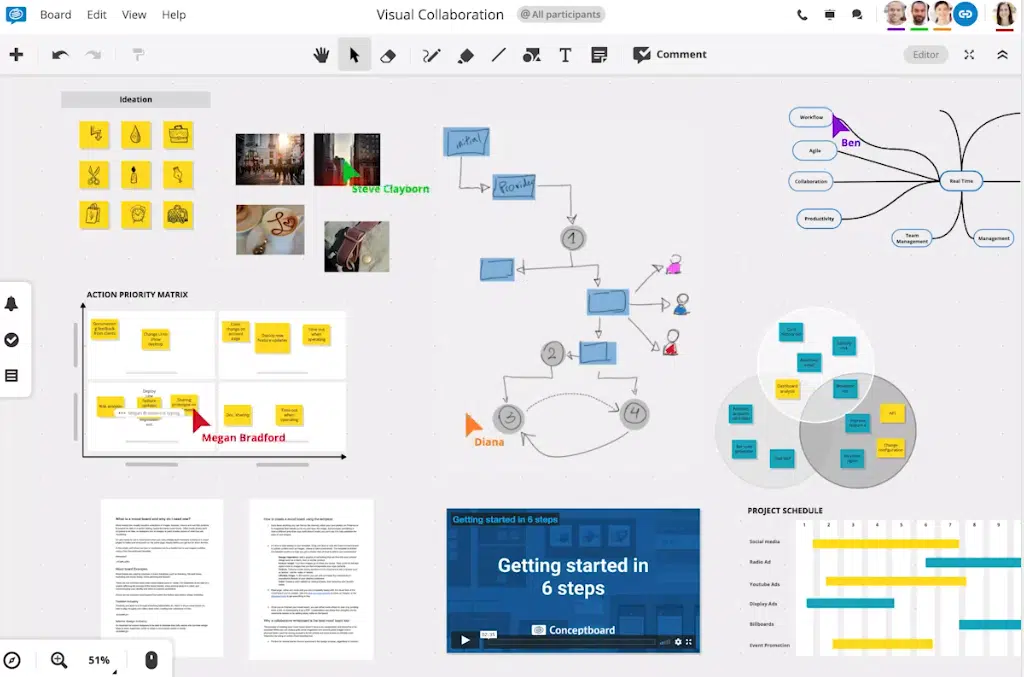1024x677 pixels.
Task: Open the Shapes tool
Action: point(531,55)
